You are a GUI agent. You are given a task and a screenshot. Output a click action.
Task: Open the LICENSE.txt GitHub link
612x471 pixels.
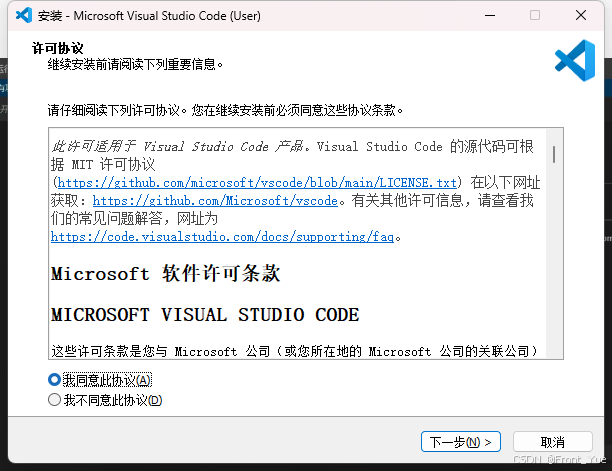tap(257, 183)
